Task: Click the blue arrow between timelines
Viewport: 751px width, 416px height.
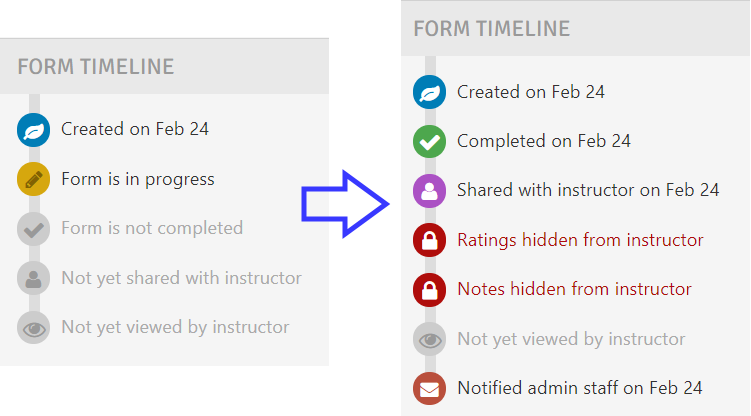Action: (345, 204)
